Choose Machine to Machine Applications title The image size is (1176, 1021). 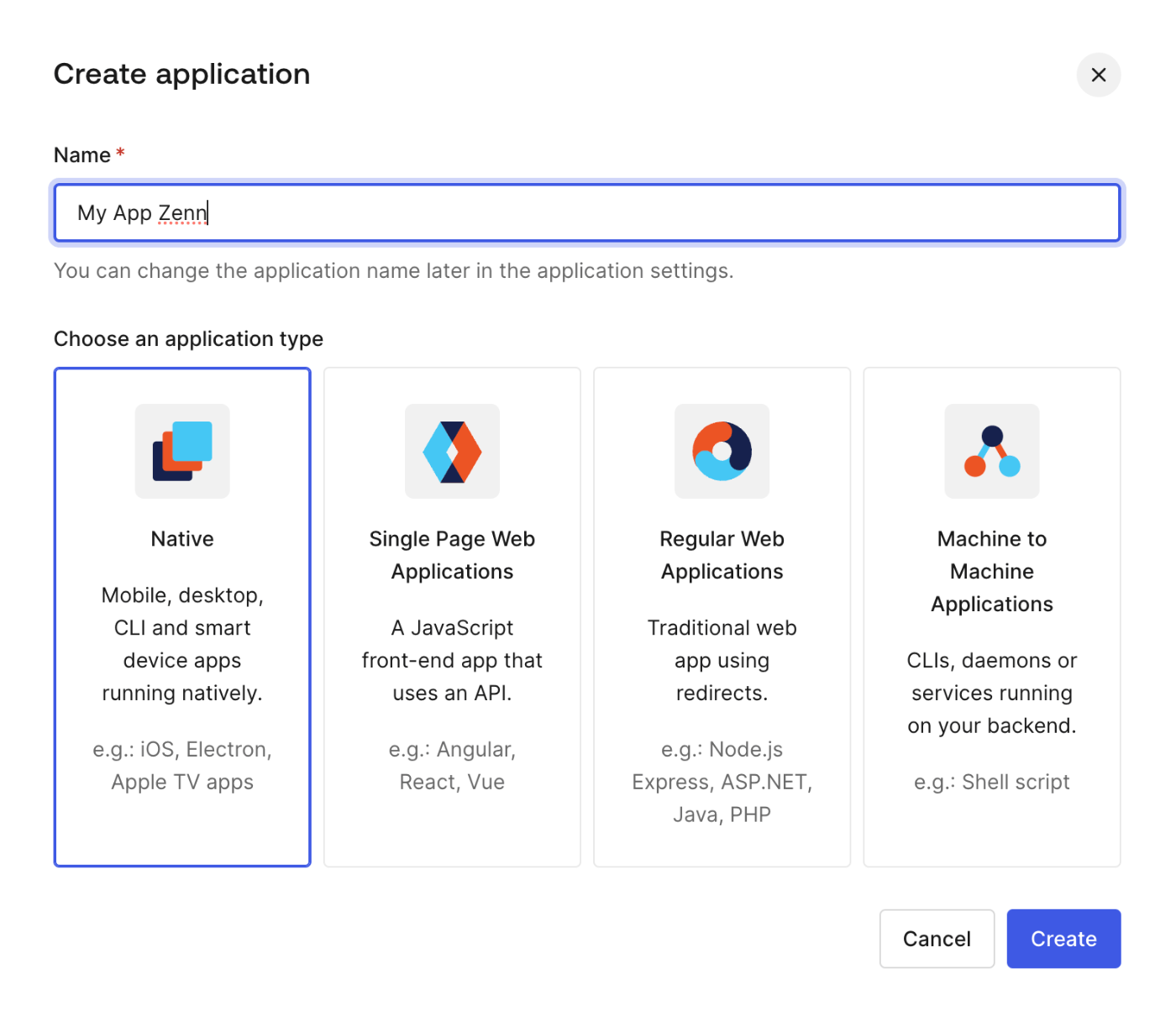pos(992,572)
